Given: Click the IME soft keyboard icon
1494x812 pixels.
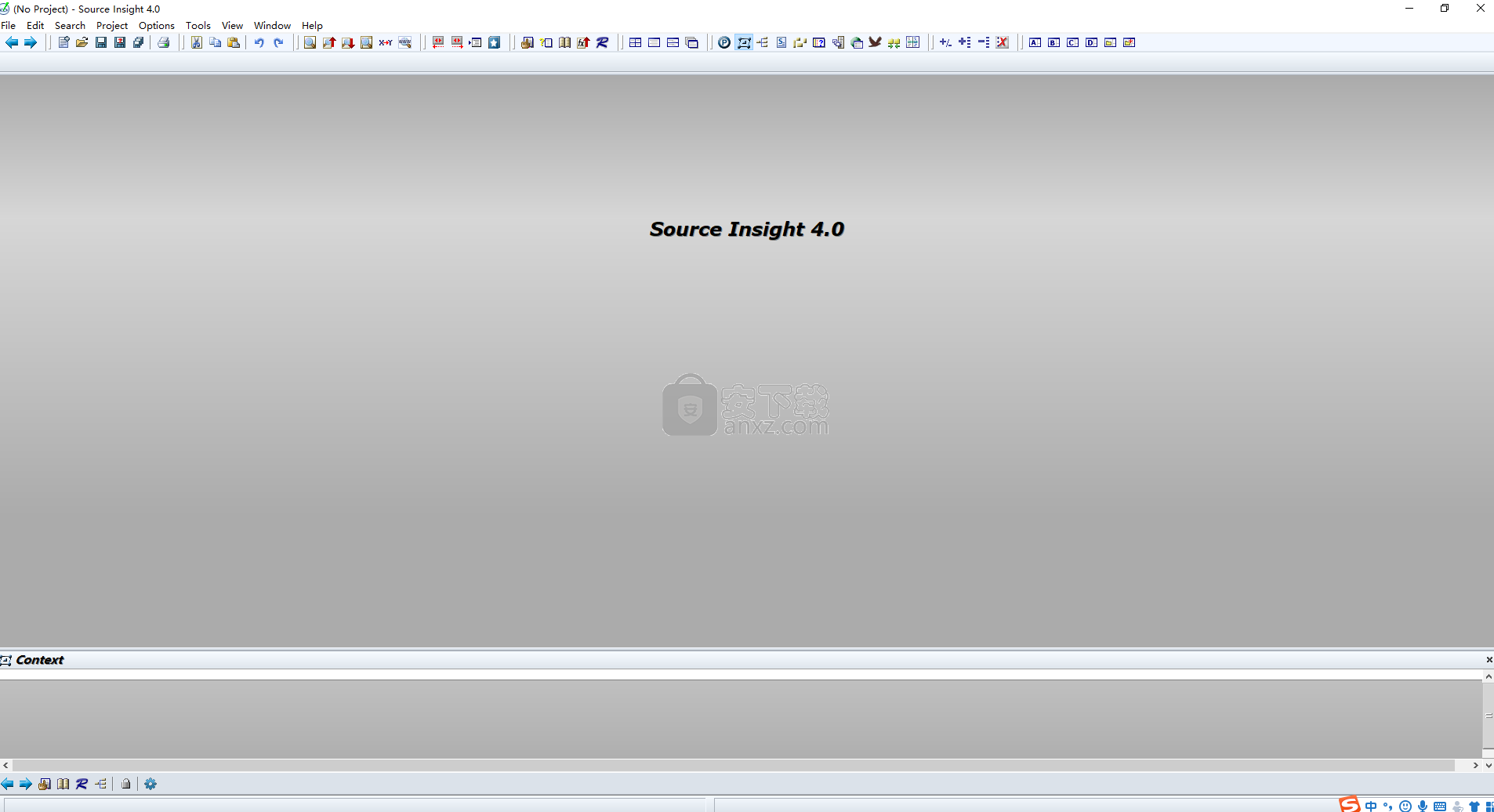Looking at the screenshot, I should point(1440,806).
